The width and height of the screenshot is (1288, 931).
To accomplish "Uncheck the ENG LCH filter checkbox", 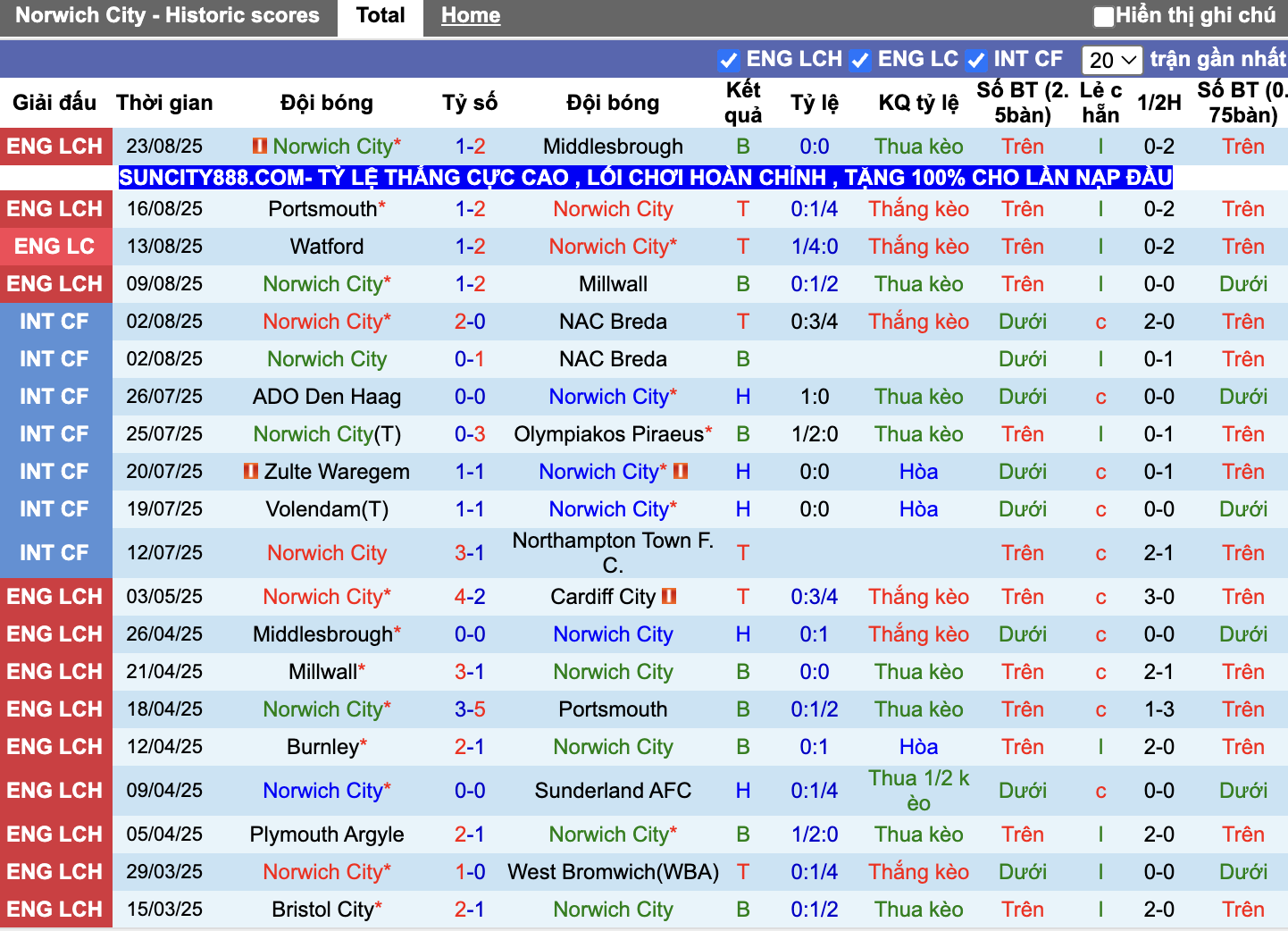I will click(729, 60).
